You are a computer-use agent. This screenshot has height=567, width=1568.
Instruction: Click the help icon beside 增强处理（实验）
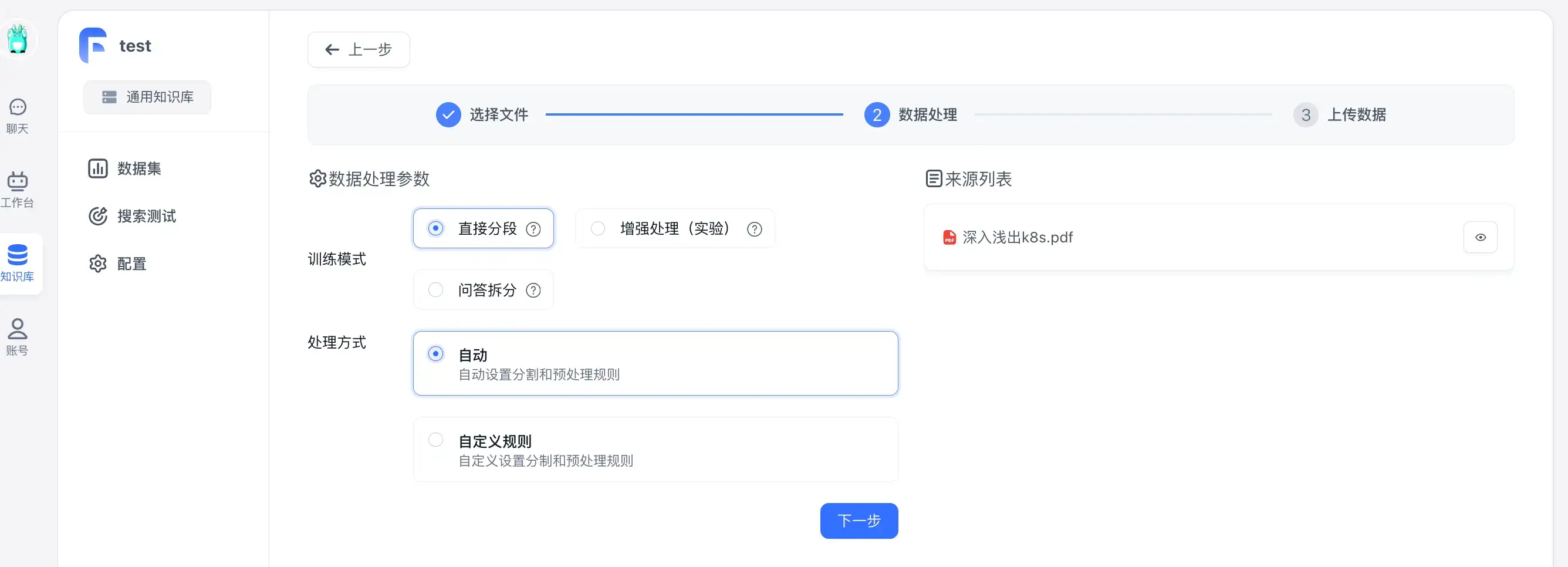[754, 229]
